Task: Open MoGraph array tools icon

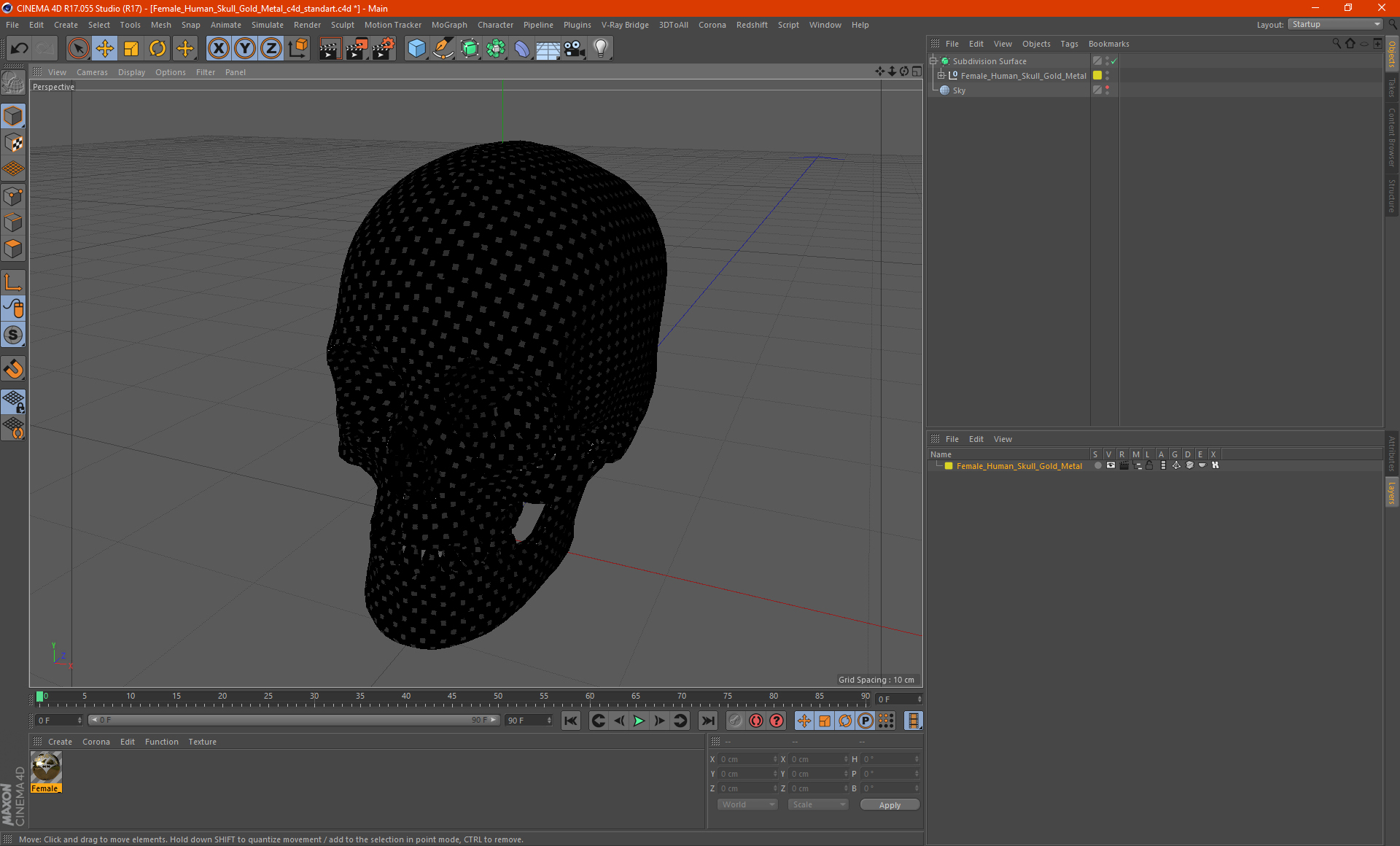Action: point(496,49)
